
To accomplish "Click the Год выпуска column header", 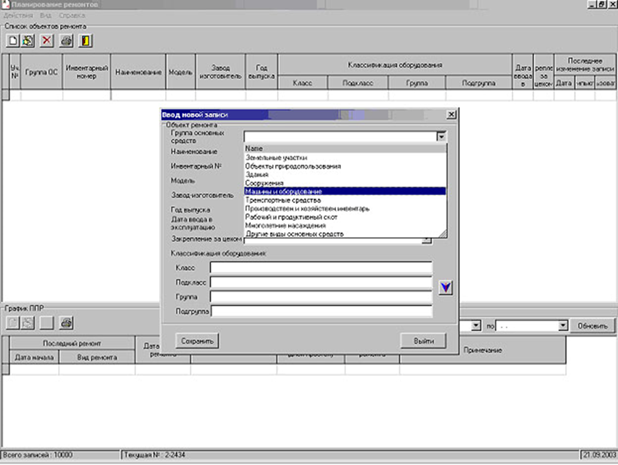I will (x=261, y=72).
